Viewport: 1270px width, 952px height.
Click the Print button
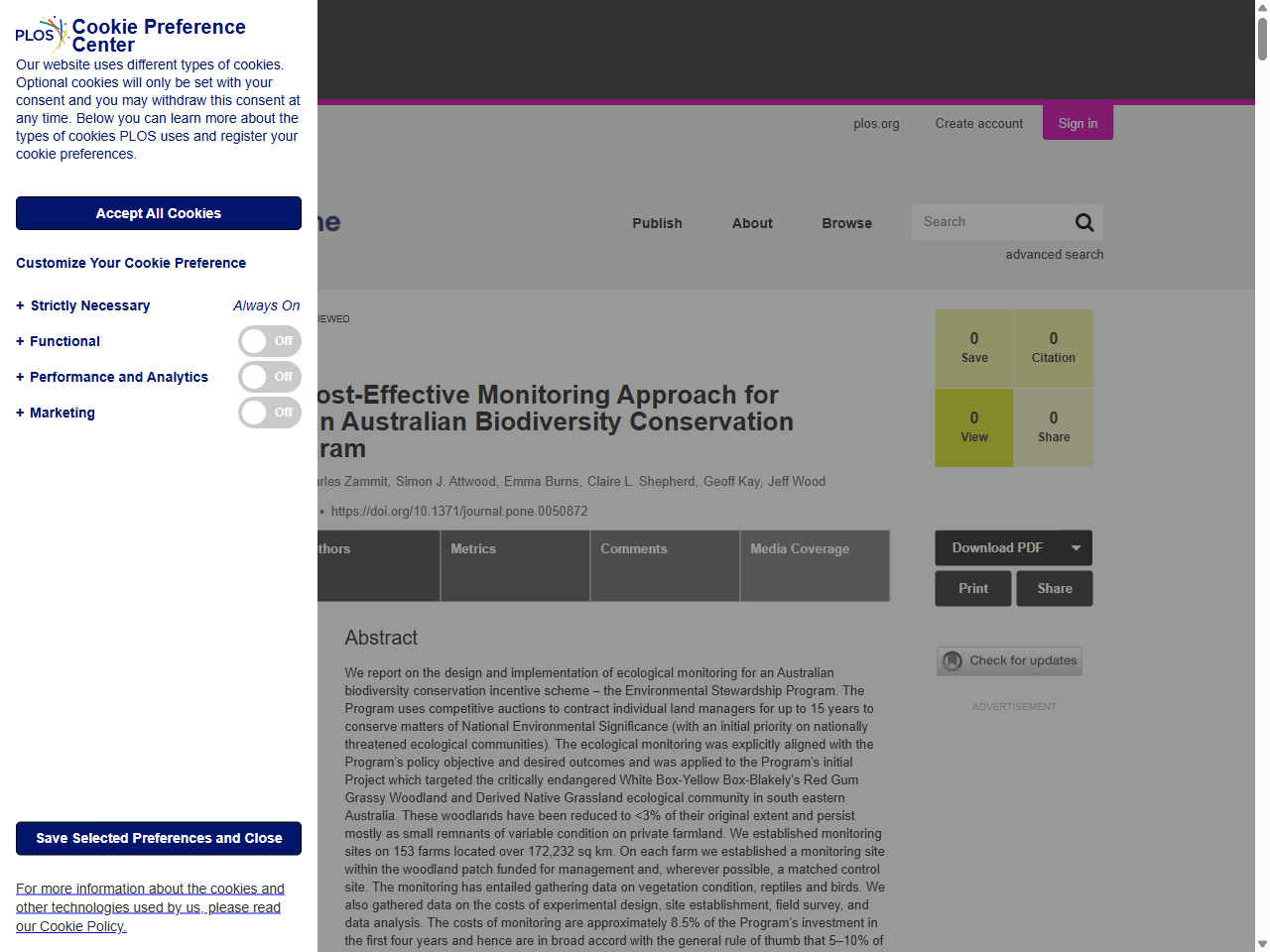point(972,588)
